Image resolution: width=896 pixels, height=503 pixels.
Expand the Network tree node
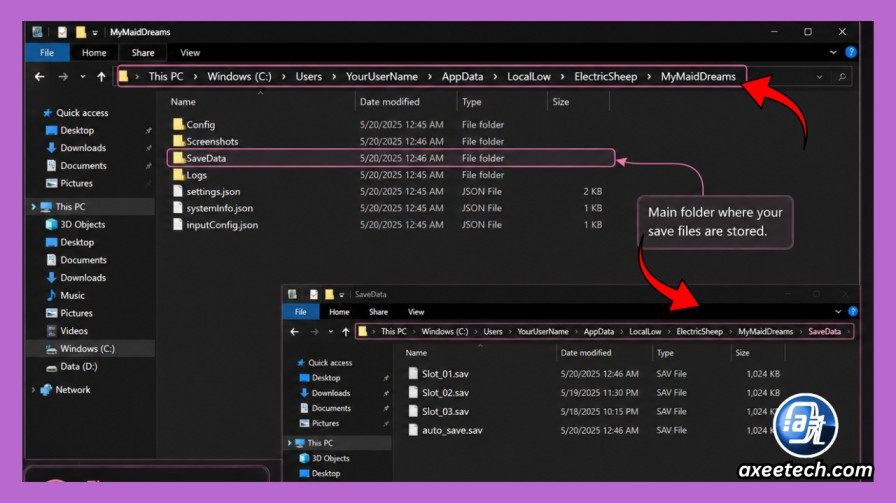tap(33, 390)
